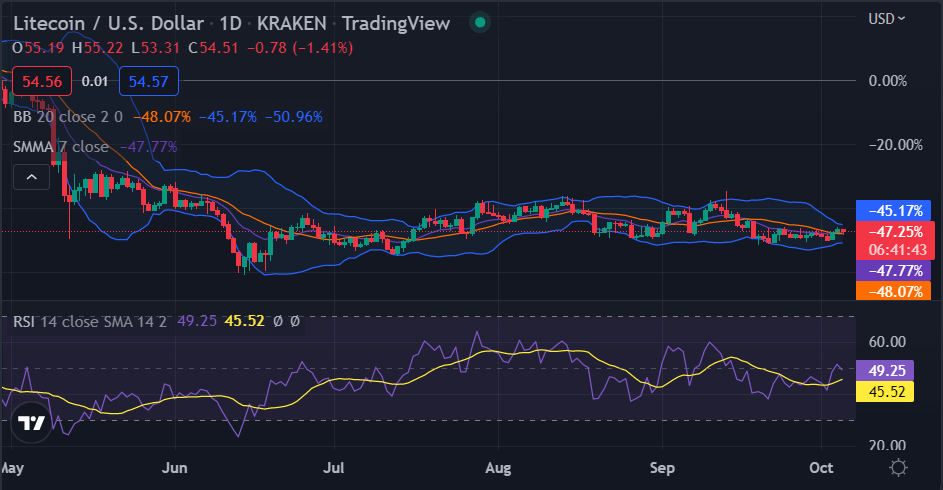943x490 pixels.
Task: Click the orange -48.07% BB basis price label
Action: pos(894,292)
